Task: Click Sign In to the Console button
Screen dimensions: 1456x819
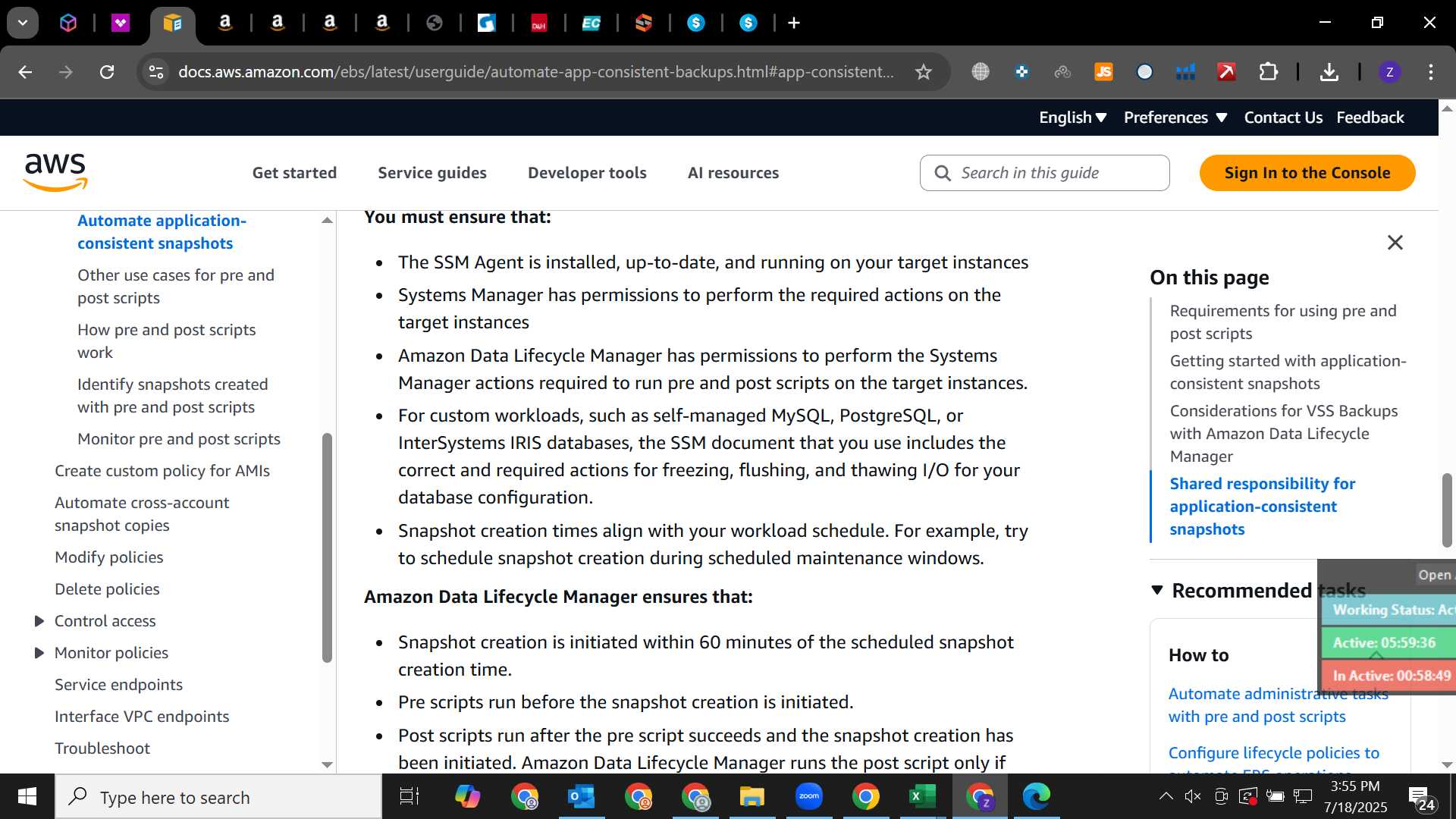Action: [x=1307, y=173]
